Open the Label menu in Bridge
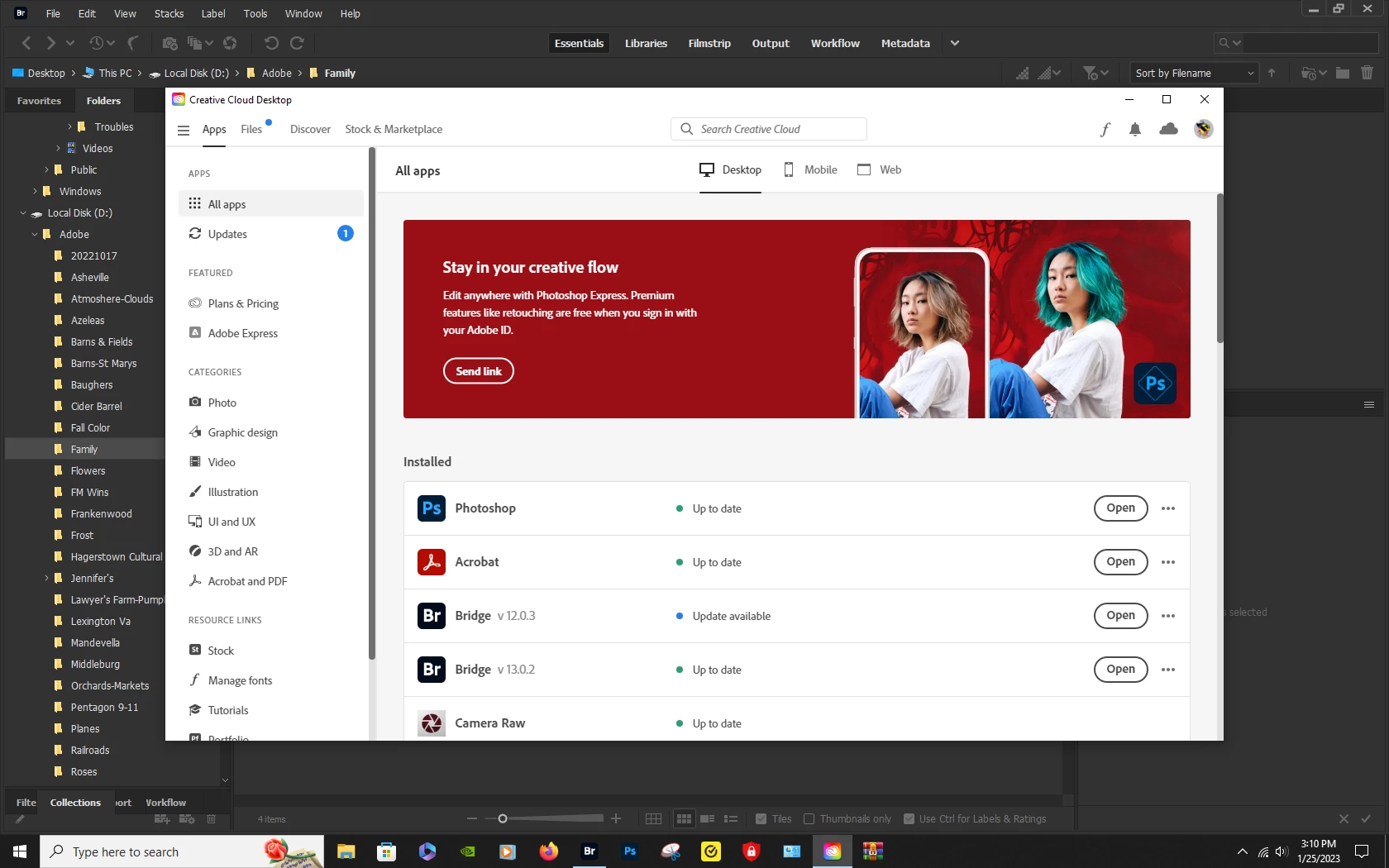Image resolution: width=1389 pixels, height=868 pixels. coord(213,13)
